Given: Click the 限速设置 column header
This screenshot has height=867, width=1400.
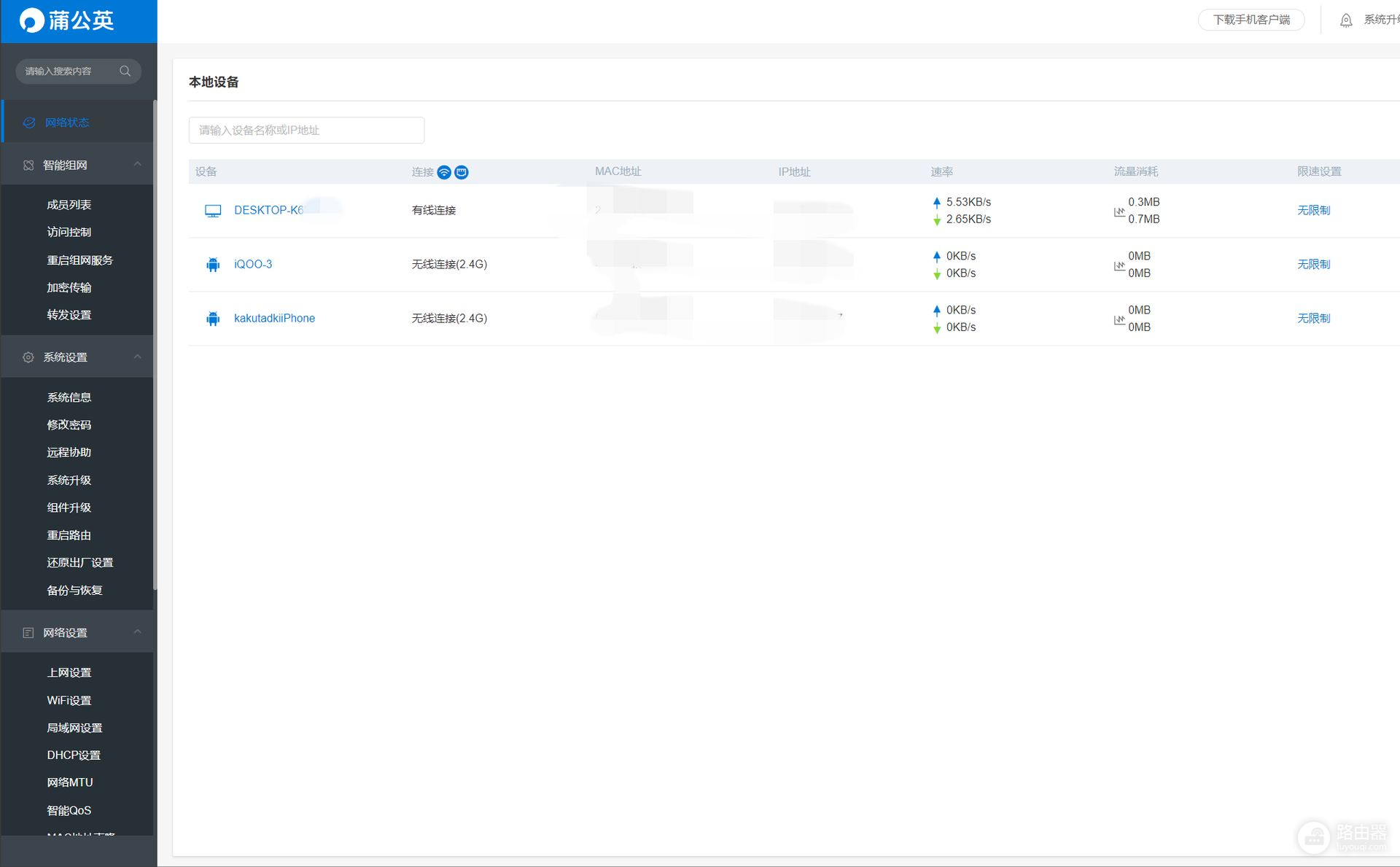Looking at the screenshot, I should pyautogui.click(x=1319, y=172).
